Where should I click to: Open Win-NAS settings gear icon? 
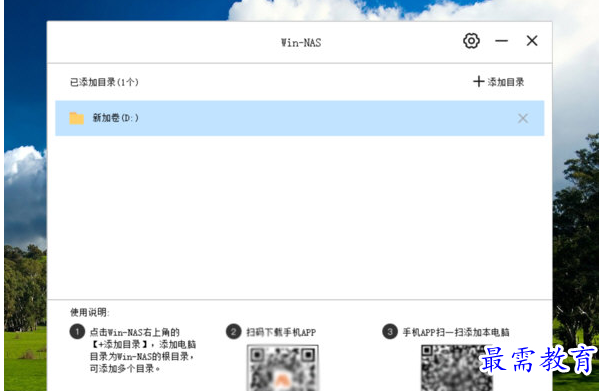click(471, 41)
